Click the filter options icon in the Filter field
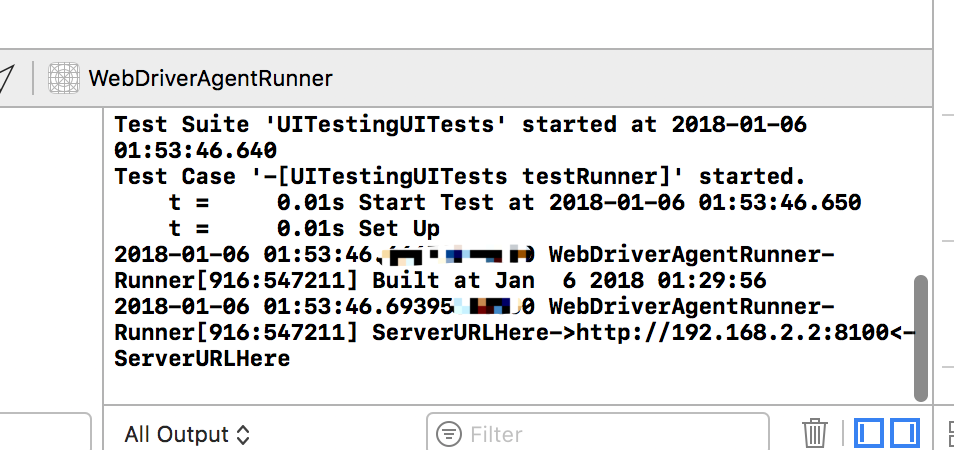Viewport: 954px width, 450px height. pyautogui.click(x=450, y=434)
